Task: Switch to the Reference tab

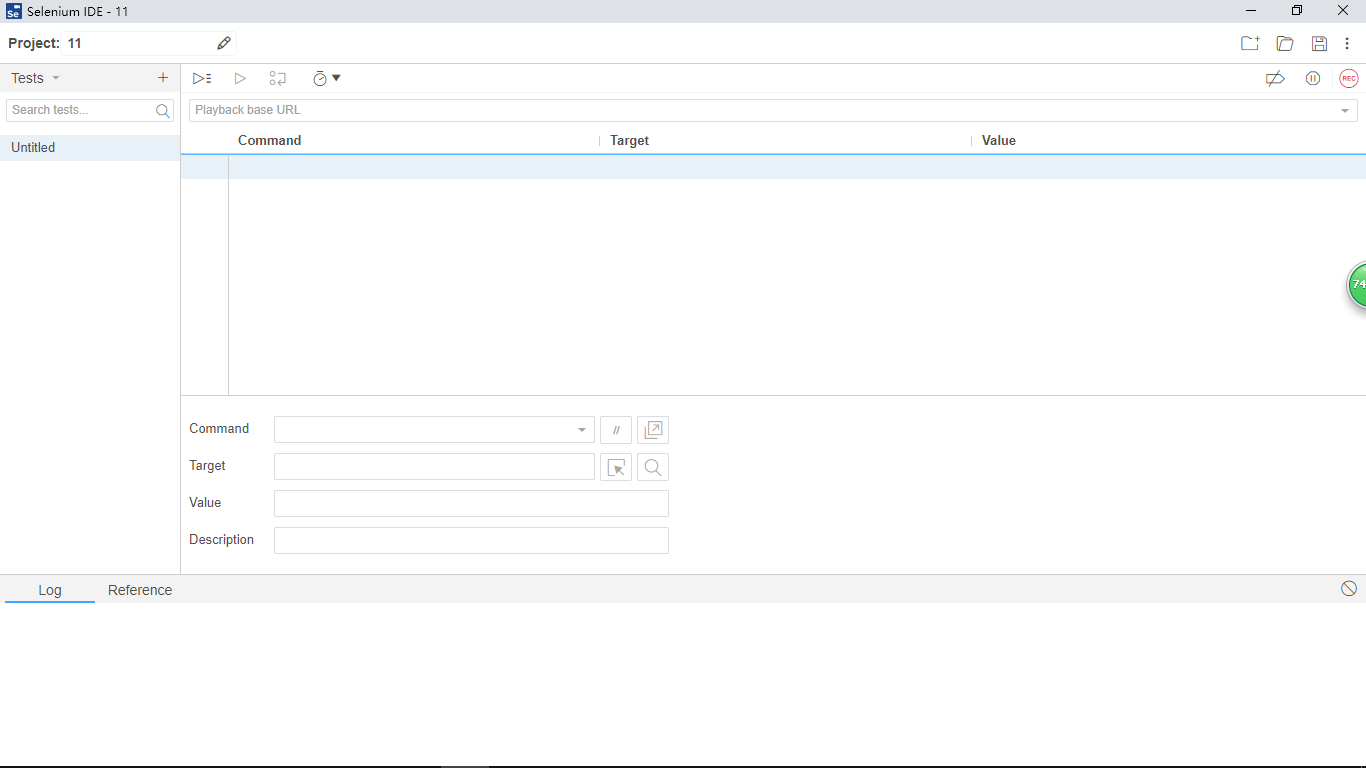Action: coord(140,590)
